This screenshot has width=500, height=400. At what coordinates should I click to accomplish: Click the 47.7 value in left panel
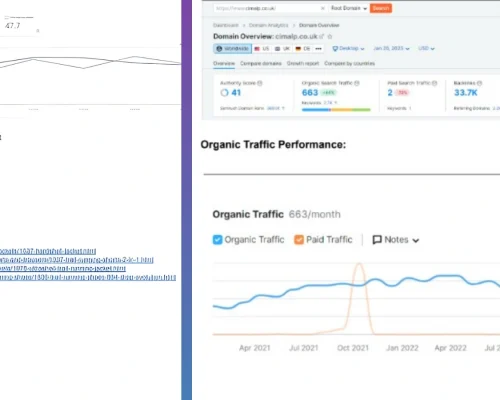pyautogui.click(x=13, y=26)
